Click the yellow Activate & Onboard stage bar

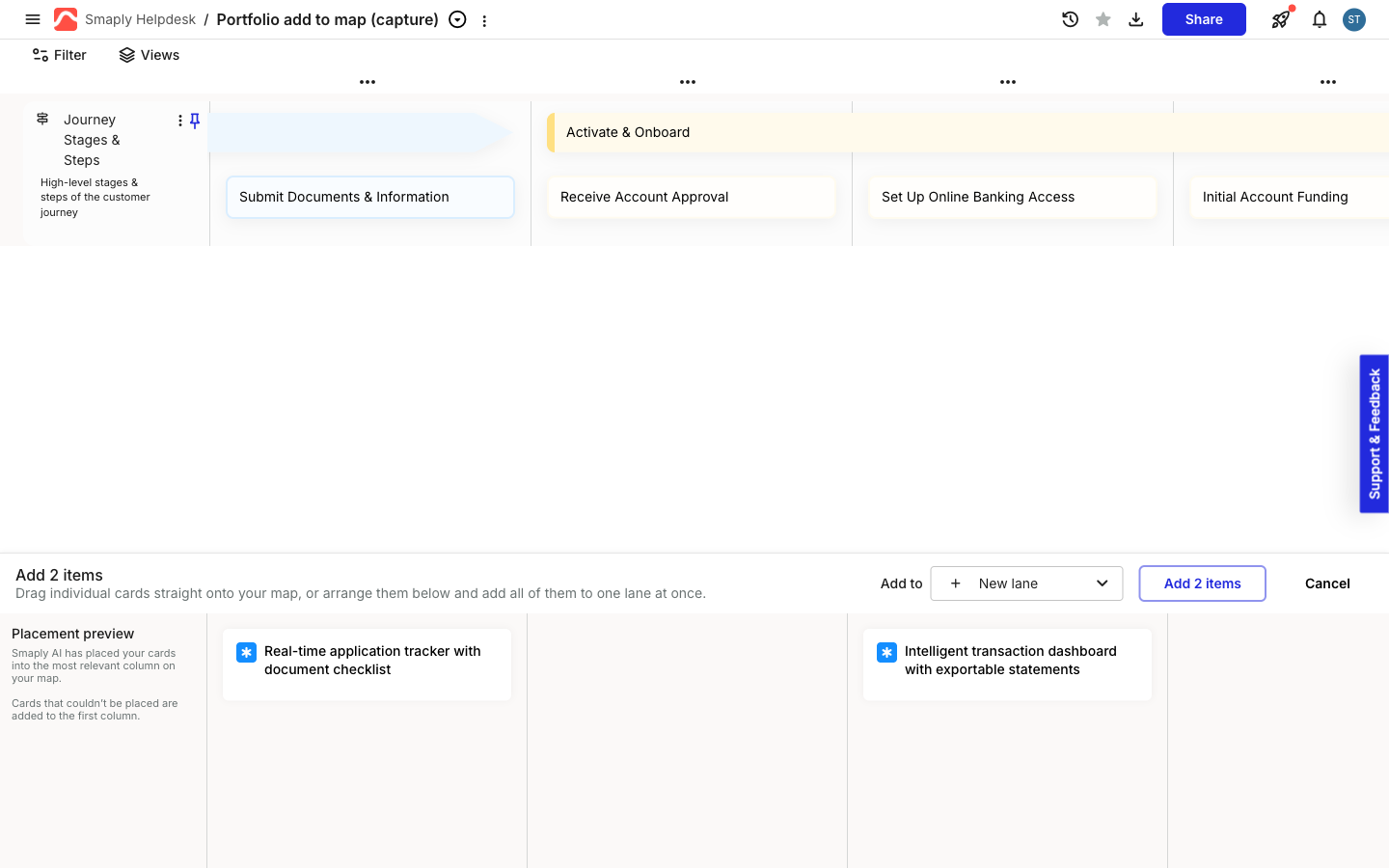click(x=967, y=132)
